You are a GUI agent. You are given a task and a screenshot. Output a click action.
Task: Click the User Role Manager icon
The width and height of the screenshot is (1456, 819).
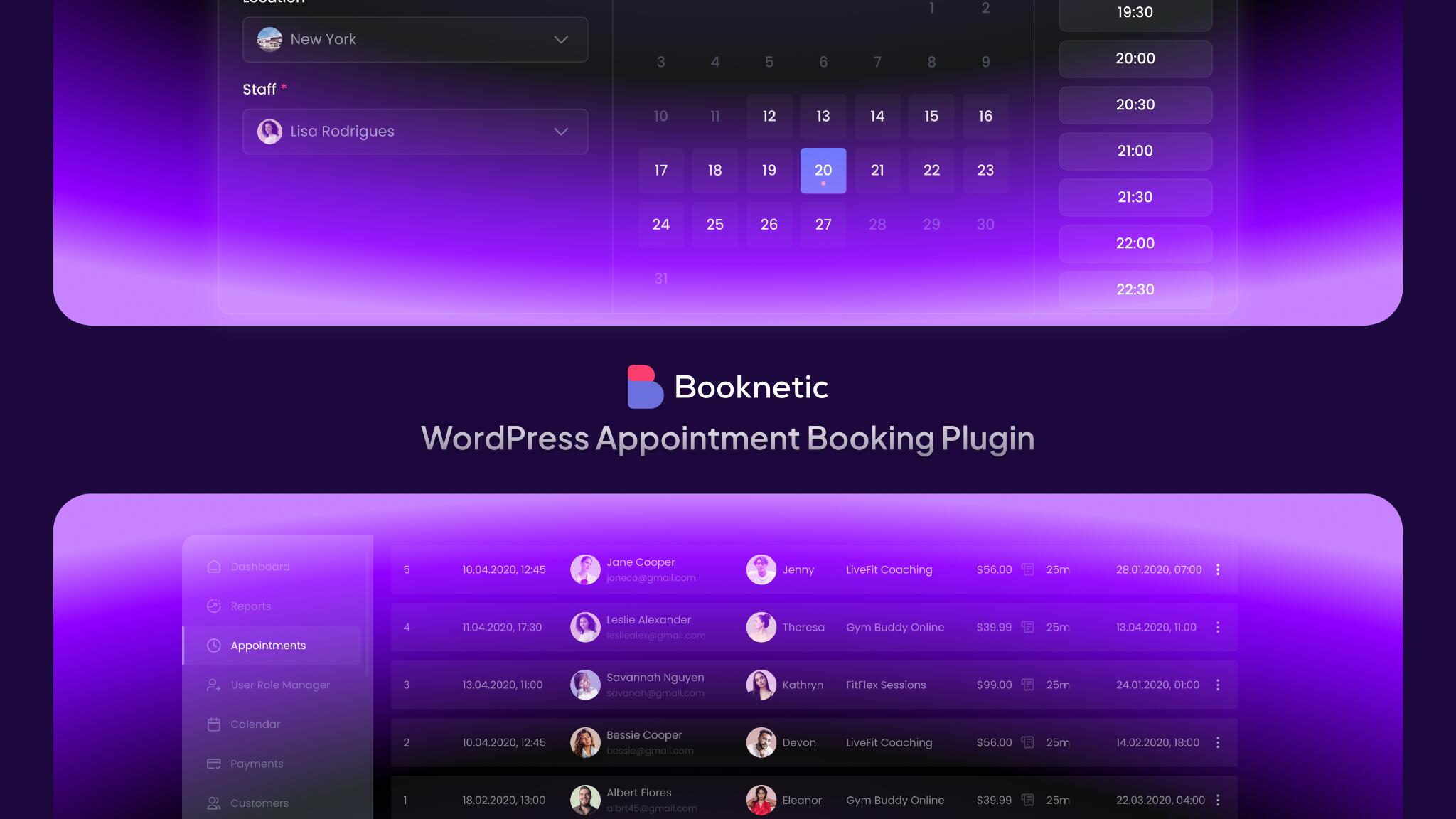(213, 685)
